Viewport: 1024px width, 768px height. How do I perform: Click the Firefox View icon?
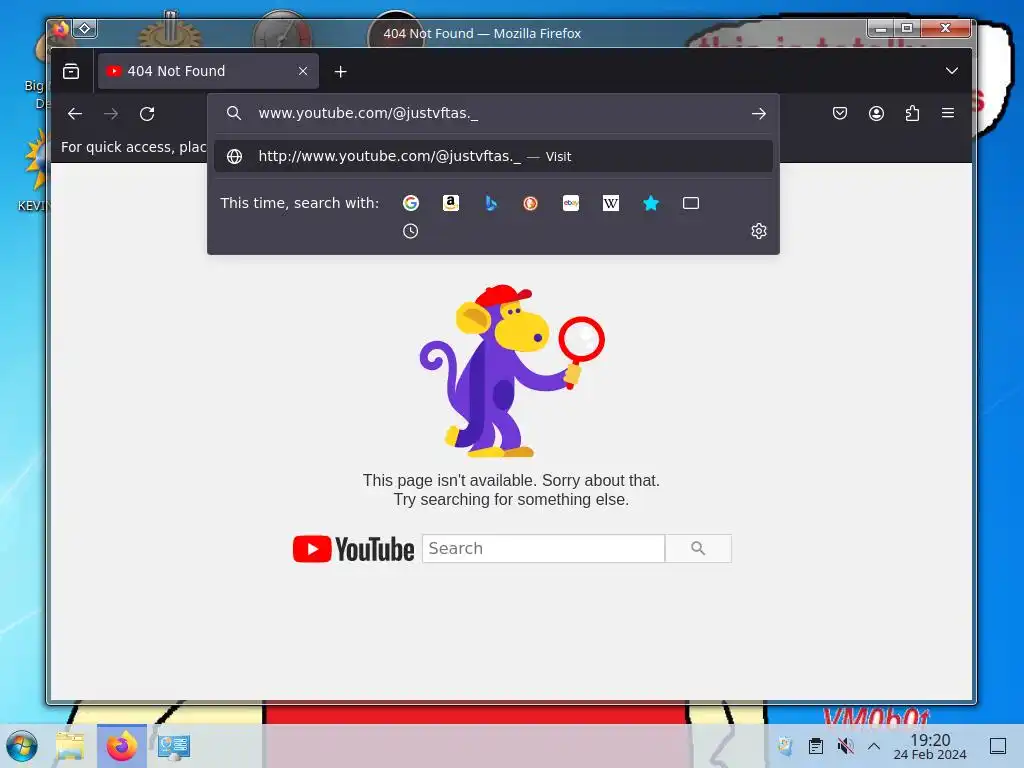point(71,71)
